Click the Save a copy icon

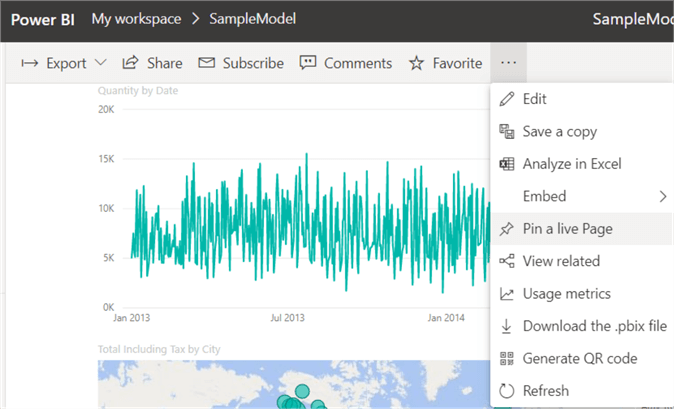point(506,132)
